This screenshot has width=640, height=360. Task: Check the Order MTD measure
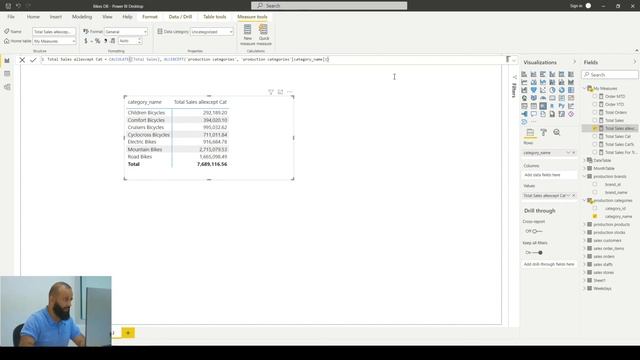595,96
